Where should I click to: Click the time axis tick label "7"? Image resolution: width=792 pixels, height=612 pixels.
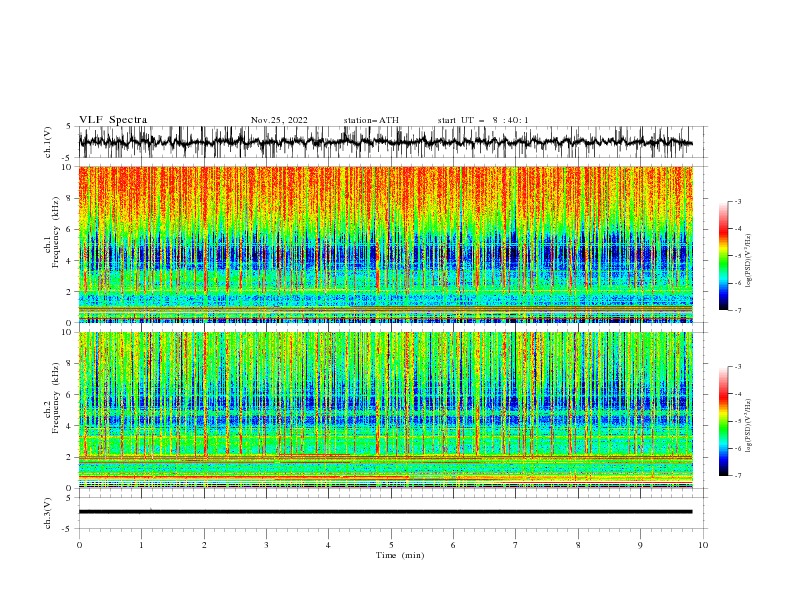coord(516,545)
